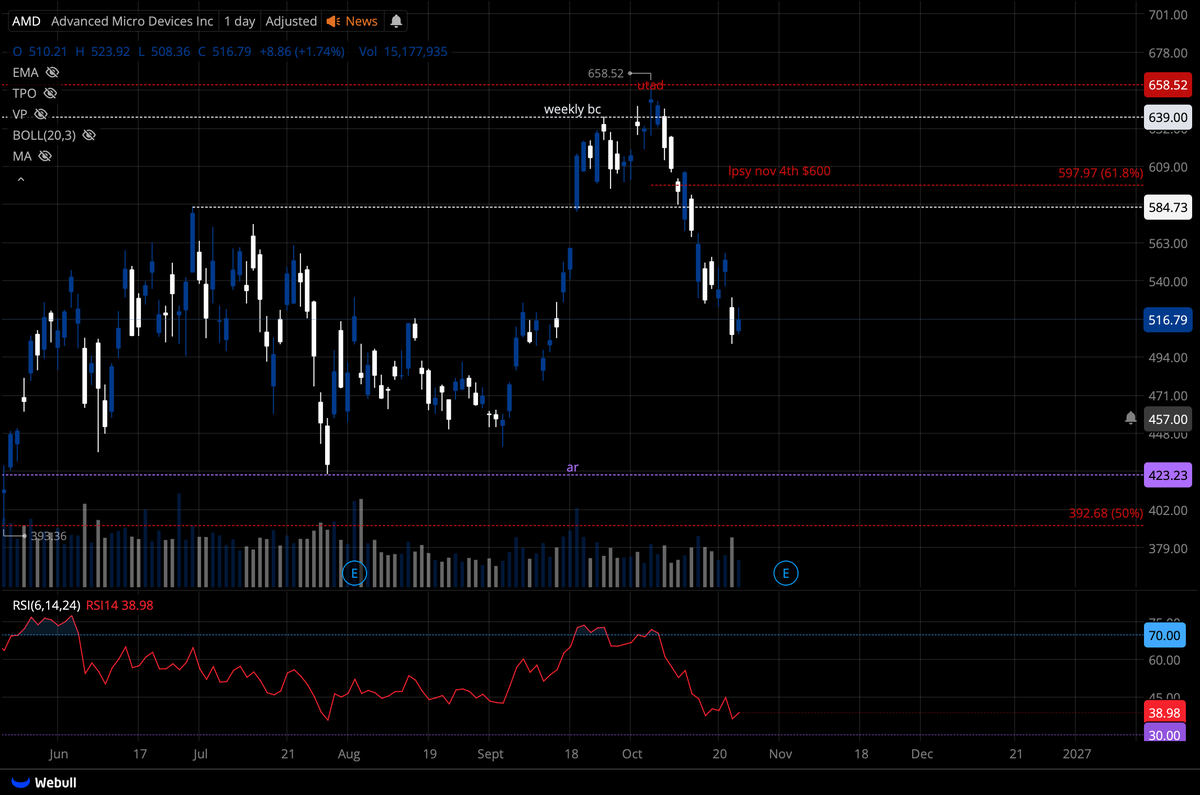Click the AMD ticker symbol
The width and height of the screenshot is (1200, 795).
[26, 21]
